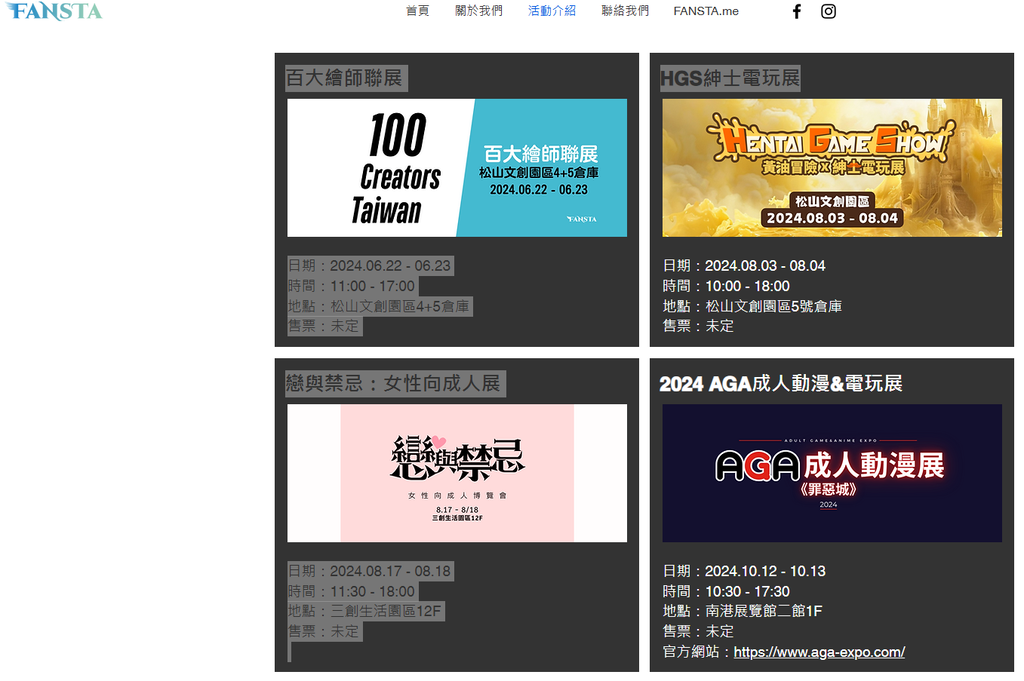Image resolution: width=1024 pixels, height=681 pixels.
Task: Open the Instagram icon link
Action: [828, 11]
